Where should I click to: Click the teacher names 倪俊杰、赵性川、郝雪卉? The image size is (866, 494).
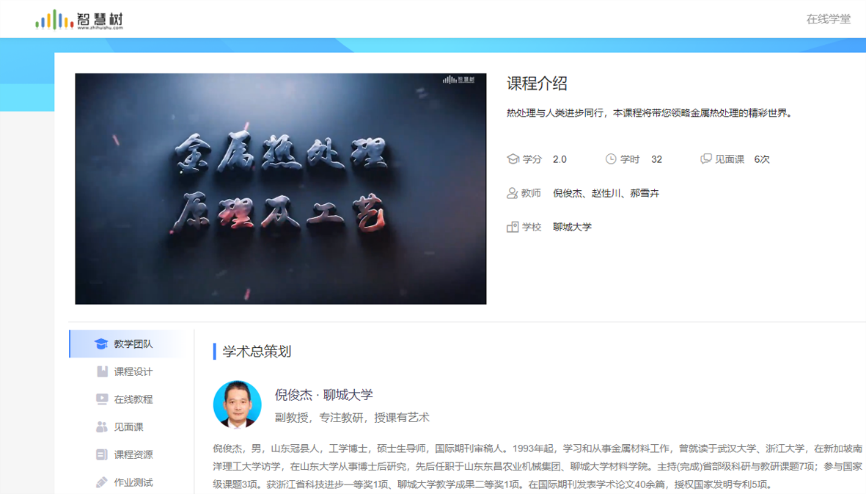point(606,193)
